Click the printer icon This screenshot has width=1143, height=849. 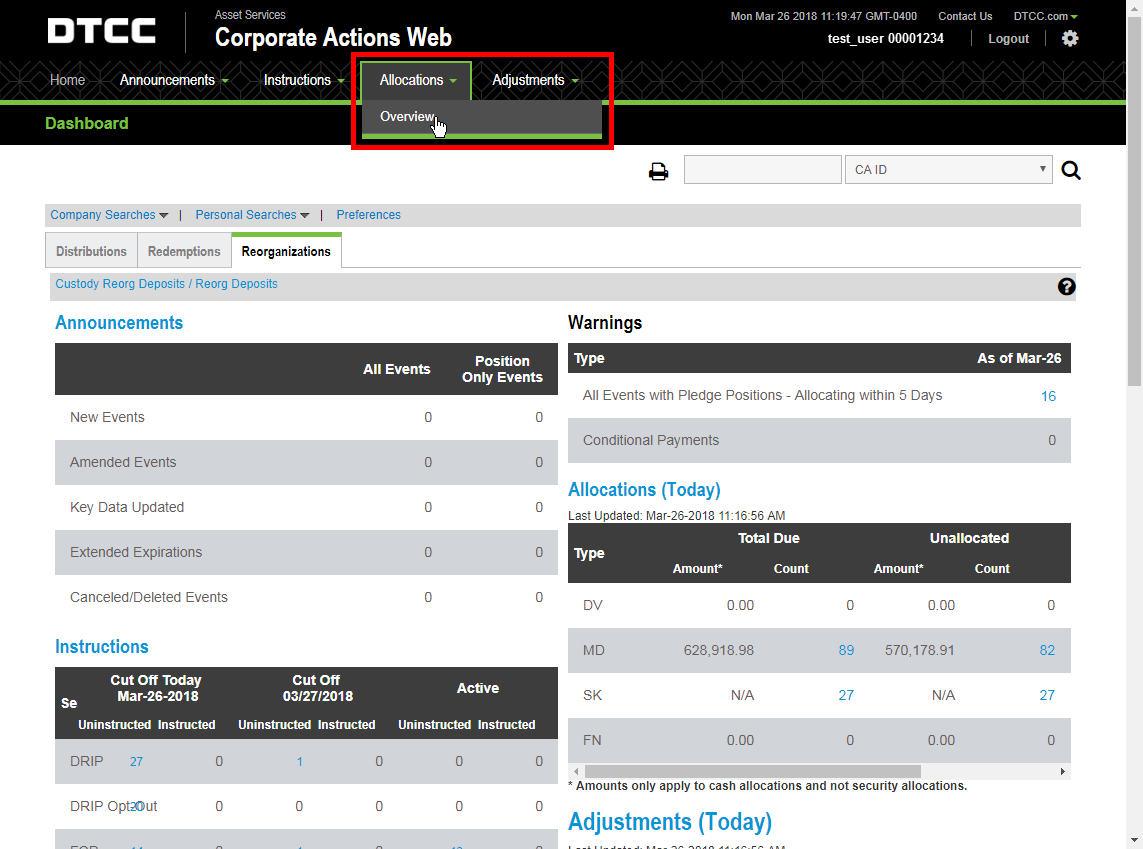(x=658, y=171)
